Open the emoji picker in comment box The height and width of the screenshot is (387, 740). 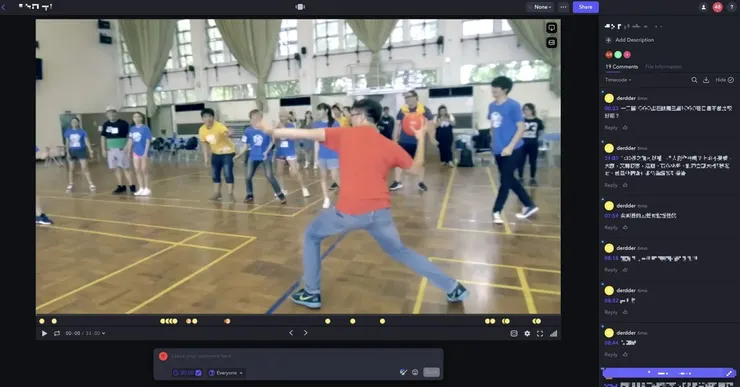click(415, 372)
